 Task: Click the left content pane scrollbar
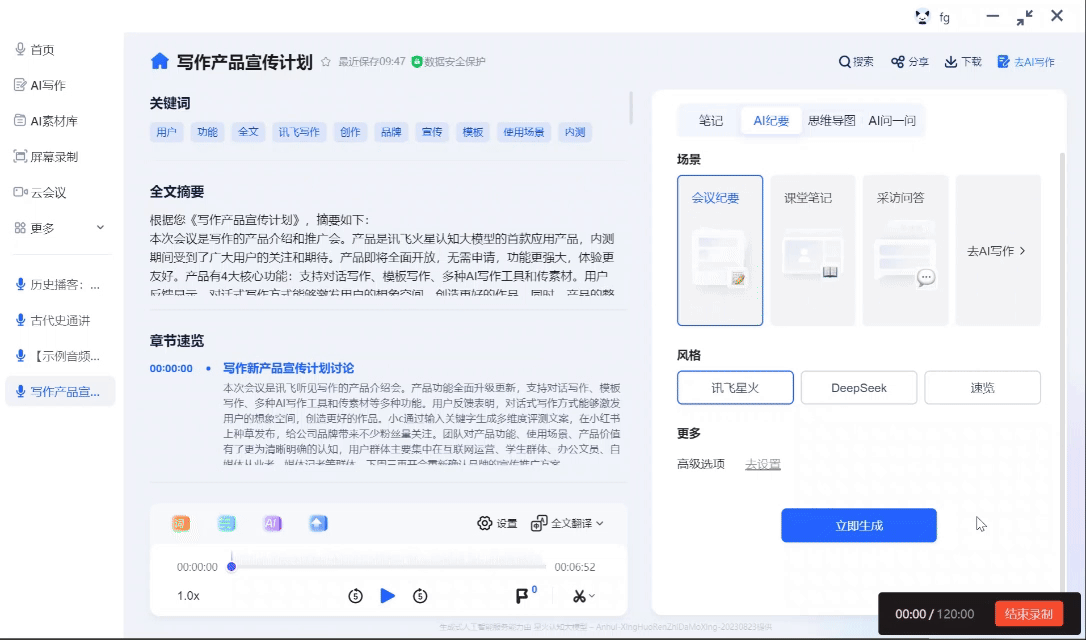pyautogui.click(x=631, y=107)
